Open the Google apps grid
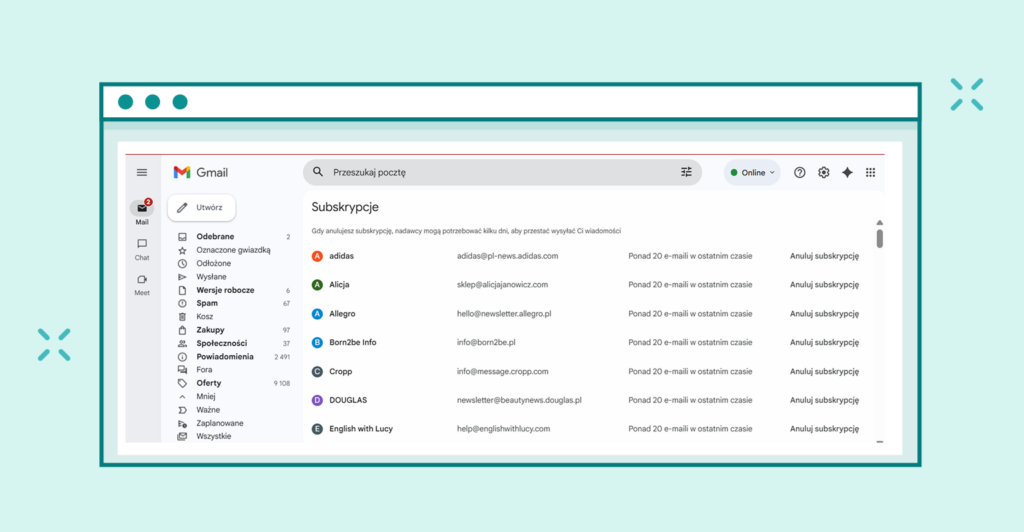Image resolution: width=1024 pixels, height=532 pixels. (871, 173)
